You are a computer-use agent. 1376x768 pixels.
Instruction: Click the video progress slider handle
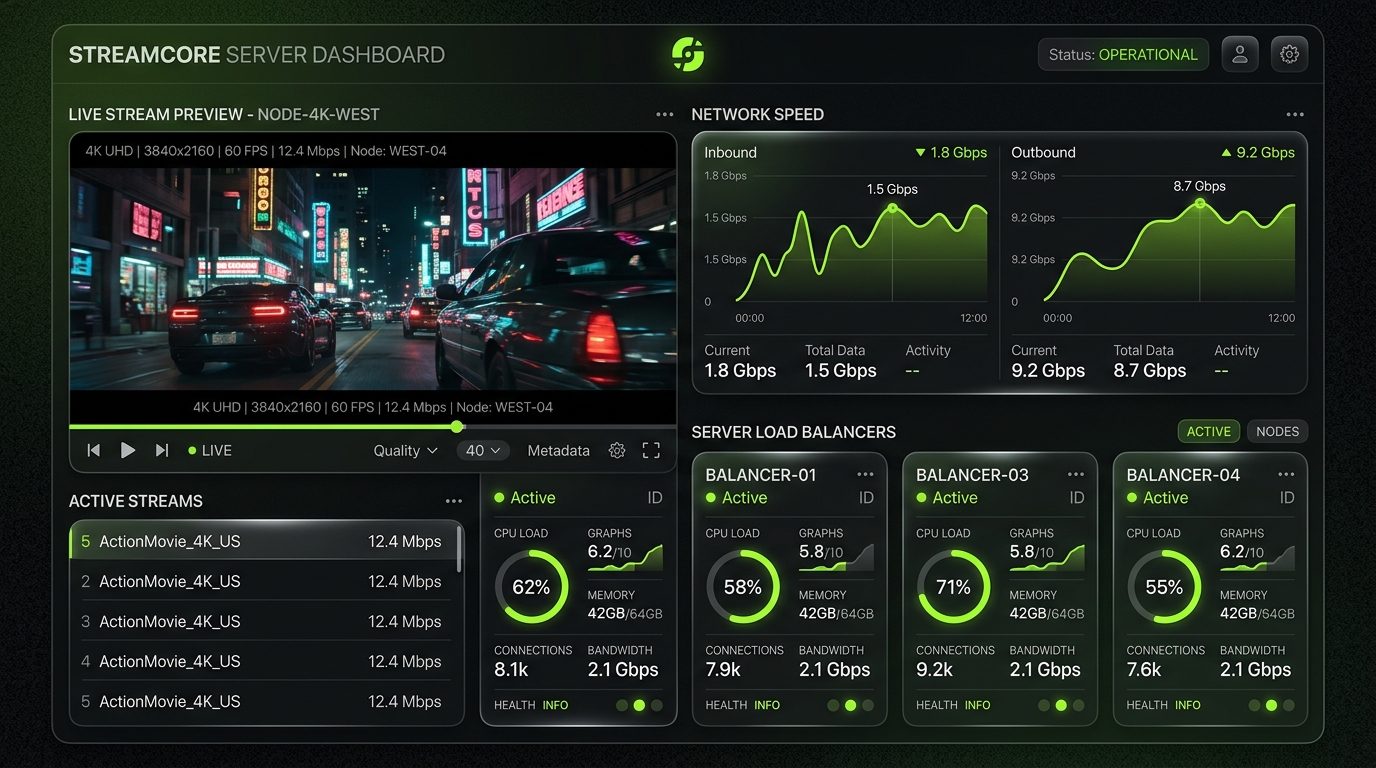click(457, 427)
